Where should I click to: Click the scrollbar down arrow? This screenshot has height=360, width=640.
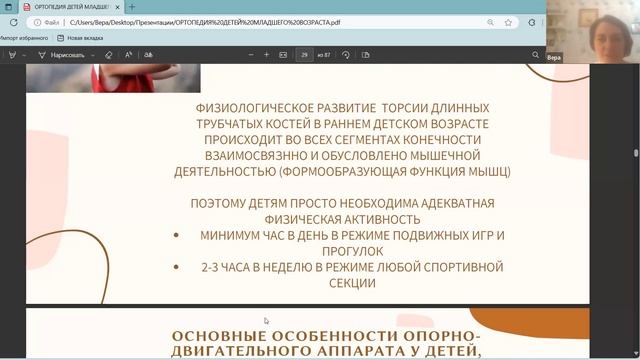point(636,353)
